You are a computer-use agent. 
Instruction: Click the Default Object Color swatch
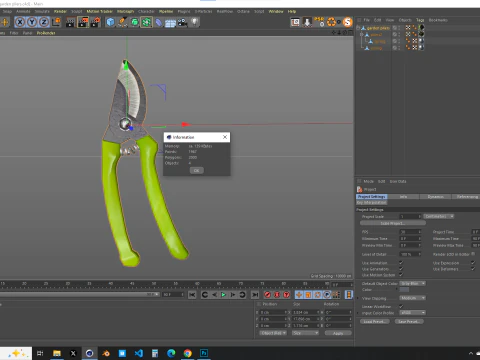[x=404, y=290]
